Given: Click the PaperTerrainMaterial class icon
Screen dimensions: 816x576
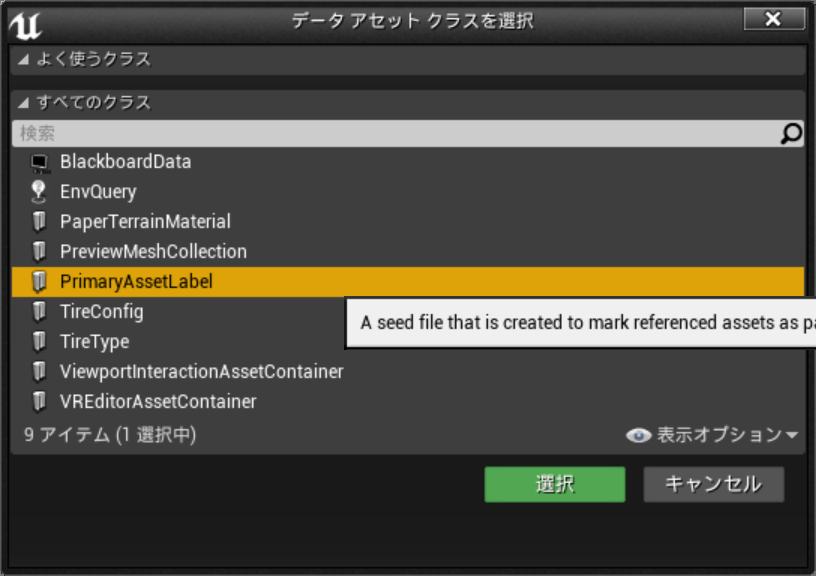Looking at the screenshot, I should click(39, 222).
